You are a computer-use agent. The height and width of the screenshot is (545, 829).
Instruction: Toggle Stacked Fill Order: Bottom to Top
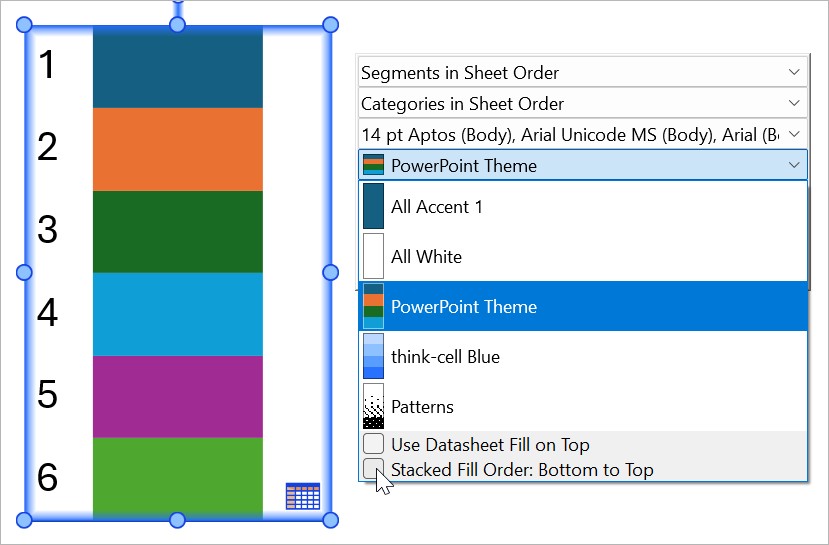point(373,468)
